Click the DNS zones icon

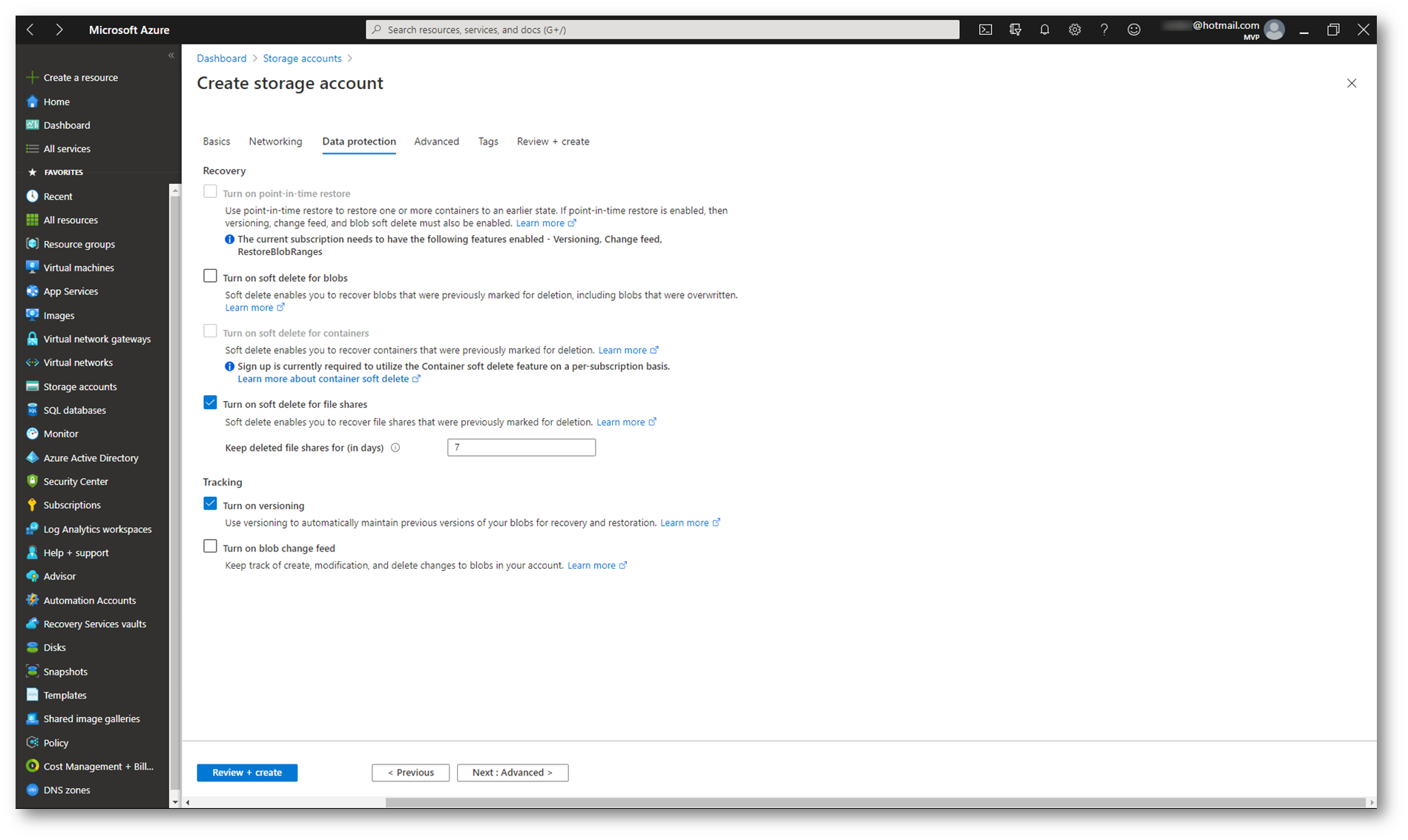pyautogui.click(x=32, y=790)
